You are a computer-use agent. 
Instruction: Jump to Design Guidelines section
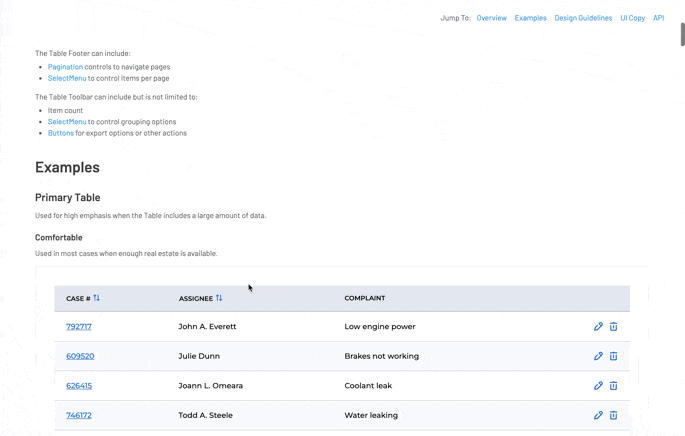click(583, 18)
